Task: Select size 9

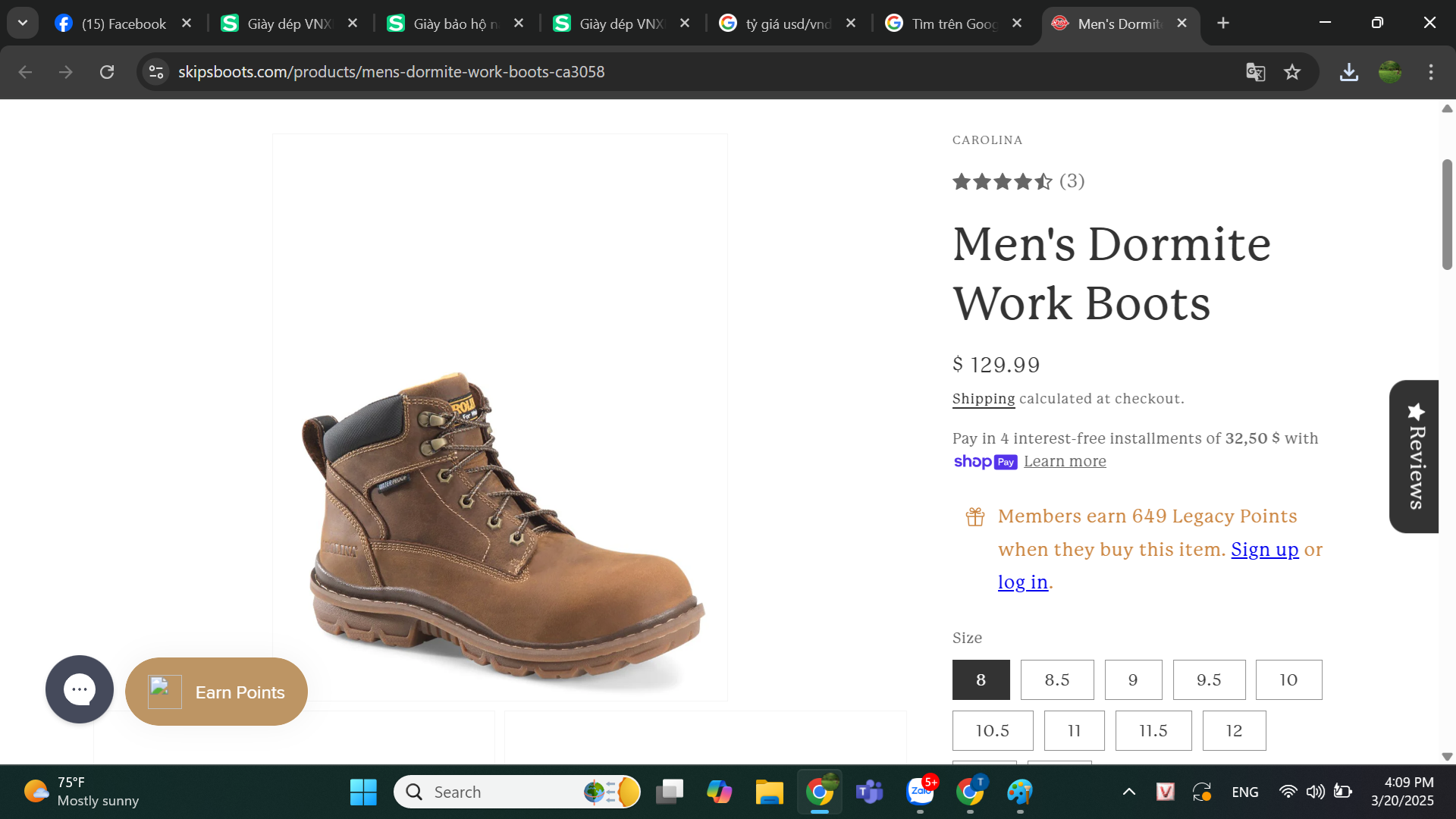Action: tap(1133, 679)
